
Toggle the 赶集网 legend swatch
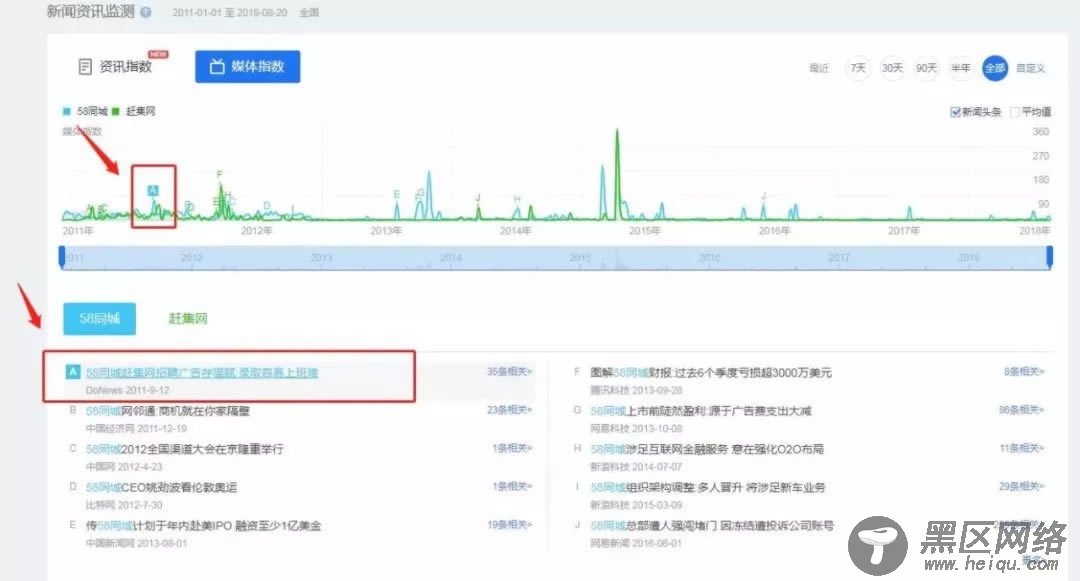(116, 111)
